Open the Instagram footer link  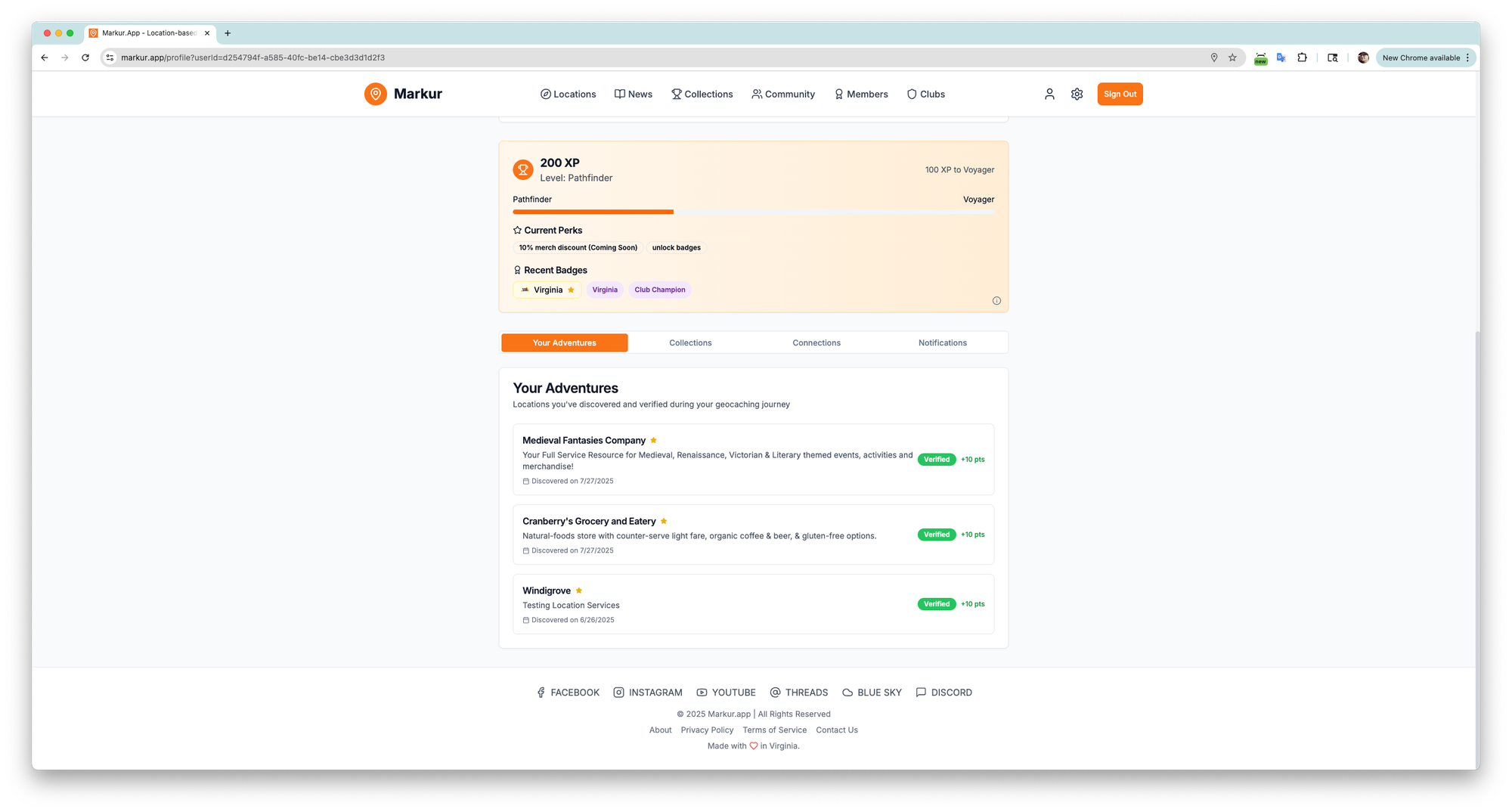[x=648, y=693]
